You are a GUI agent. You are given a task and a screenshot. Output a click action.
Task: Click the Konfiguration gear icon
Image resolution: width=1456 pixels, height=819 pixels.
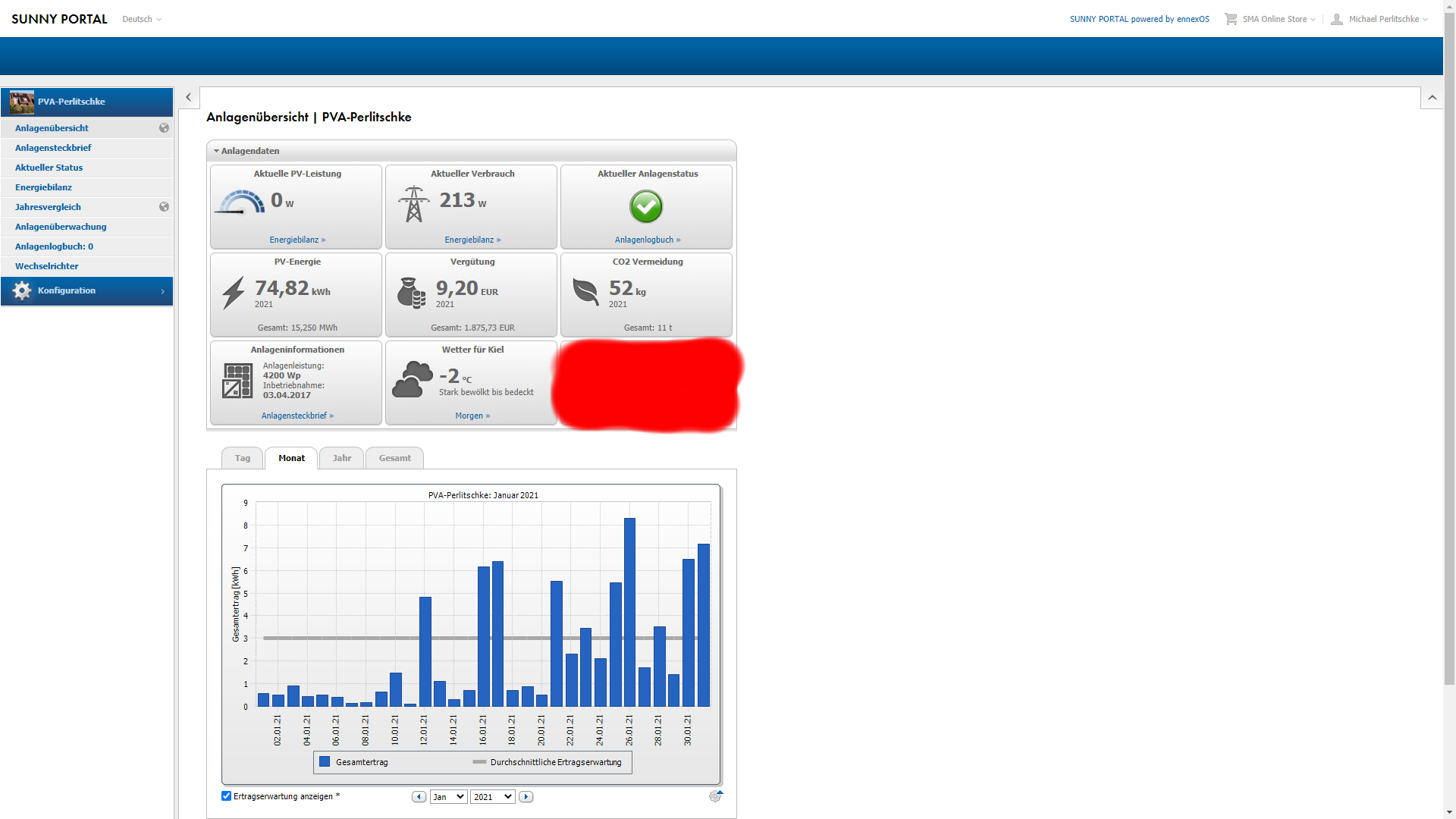click(x=22, y=291)
